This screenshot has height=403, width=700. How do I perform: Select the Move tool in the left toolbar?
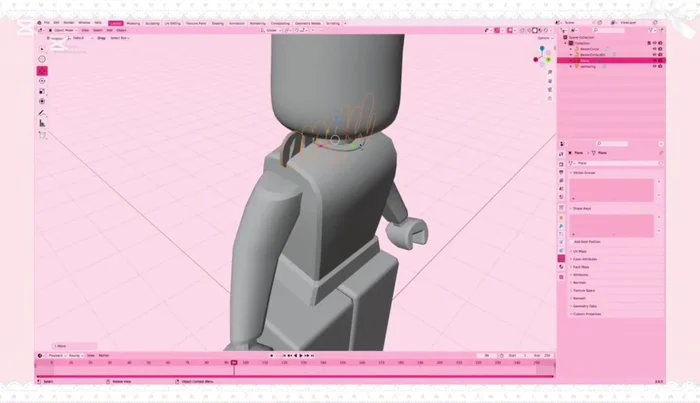[42, 71]
